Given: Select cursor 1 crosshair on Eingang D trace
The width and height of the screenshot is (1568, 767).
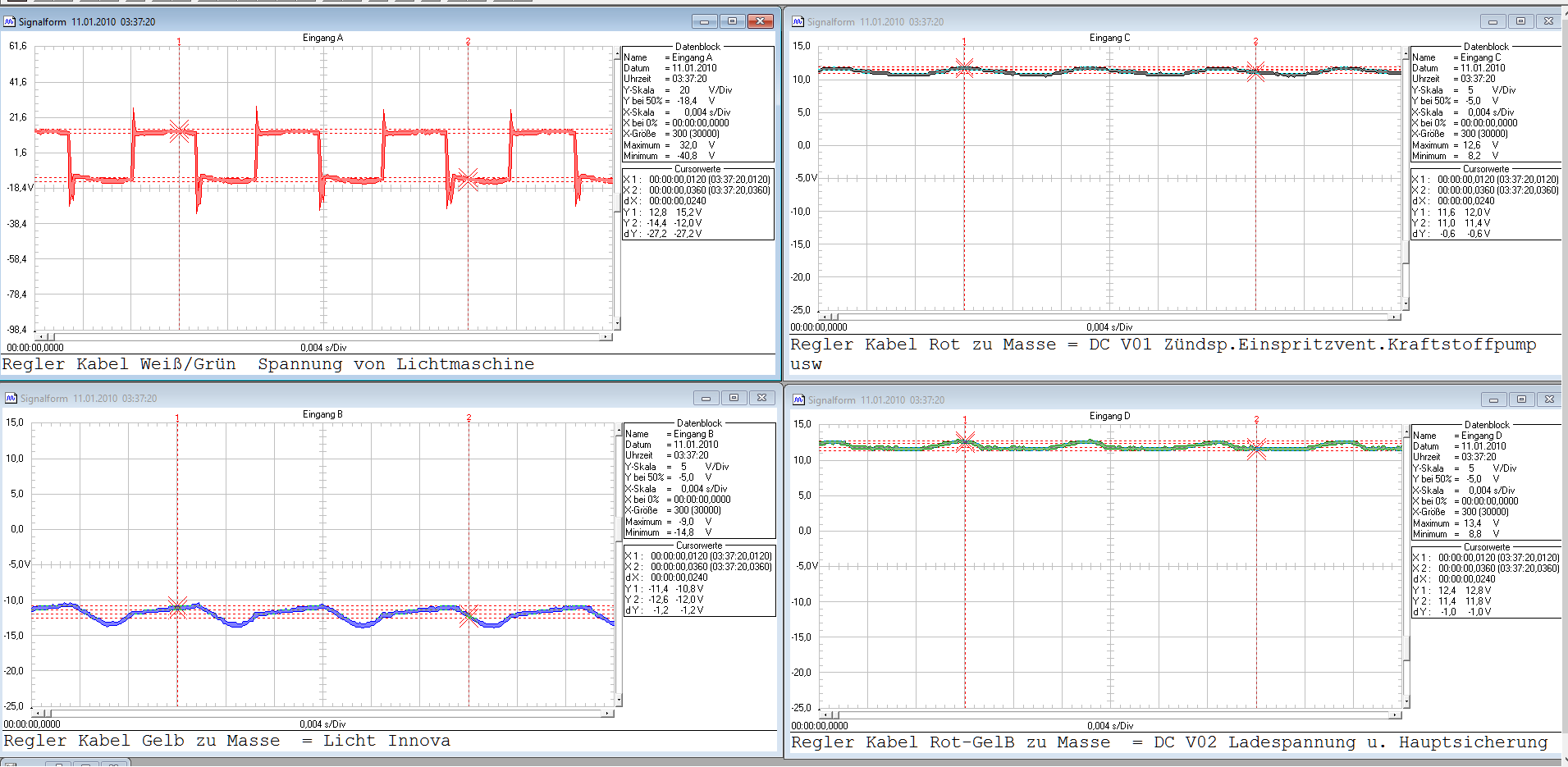Looking at the screenshot, I should [965, 442].
